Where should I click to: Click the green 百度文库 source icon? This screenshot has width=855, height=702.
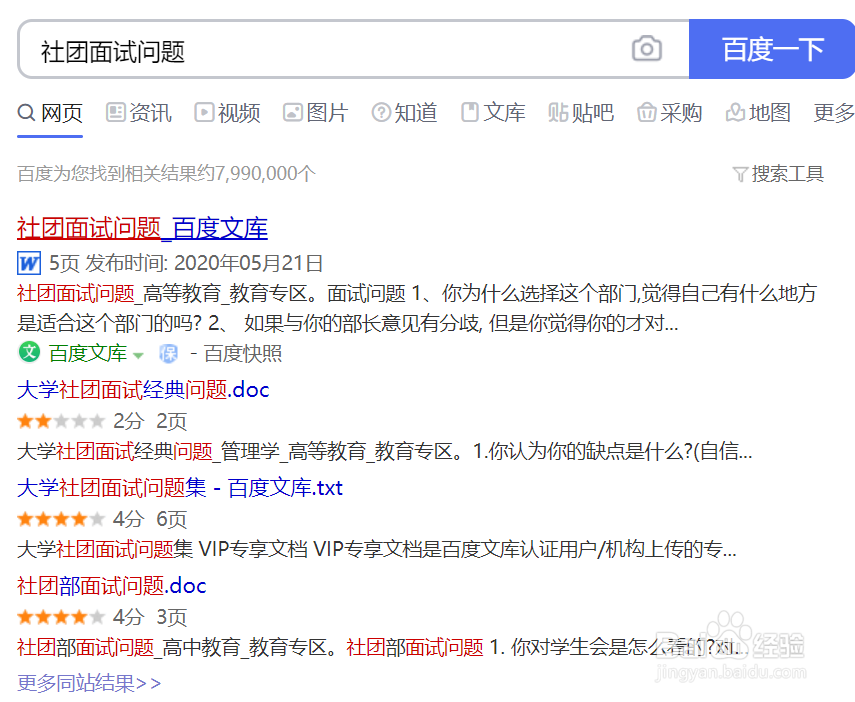pos(29,352)
